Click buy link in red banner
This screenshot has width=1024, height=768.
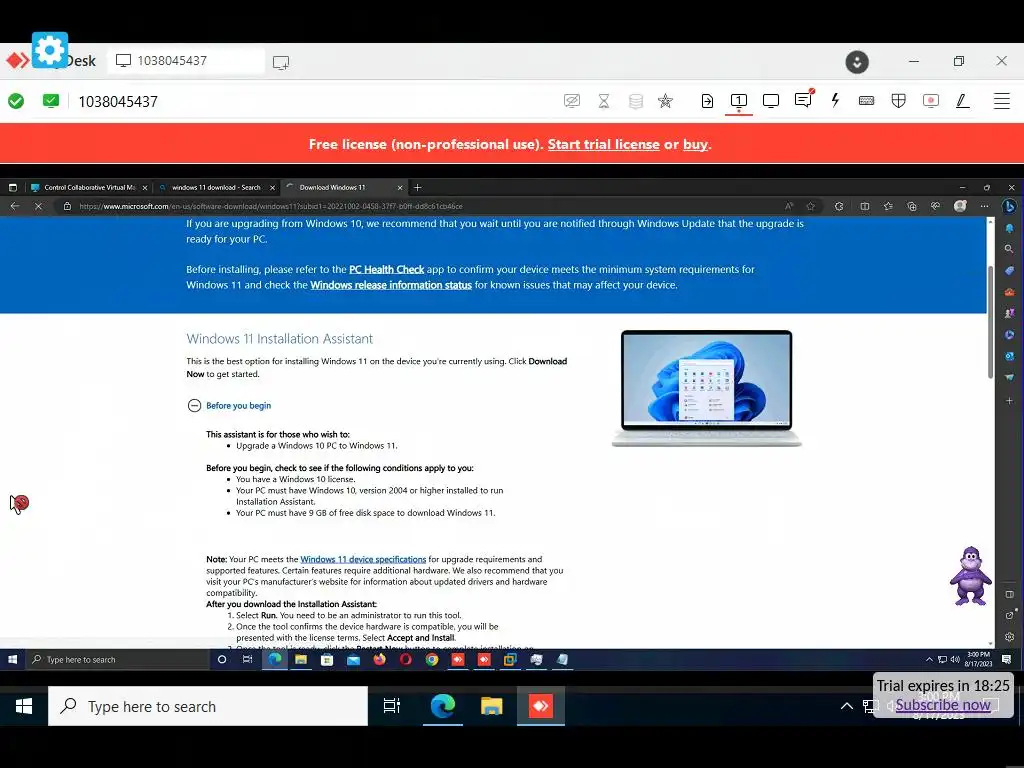click(695, 144)
